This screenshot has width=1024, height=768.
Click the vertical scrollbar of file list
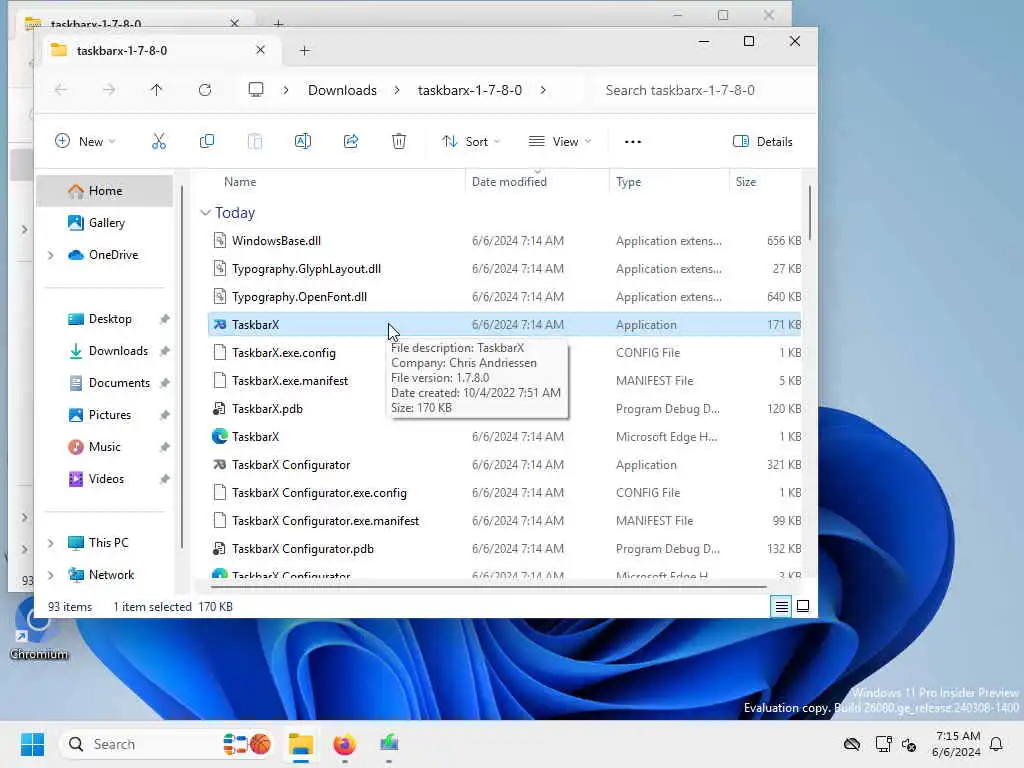pos(810,213)
